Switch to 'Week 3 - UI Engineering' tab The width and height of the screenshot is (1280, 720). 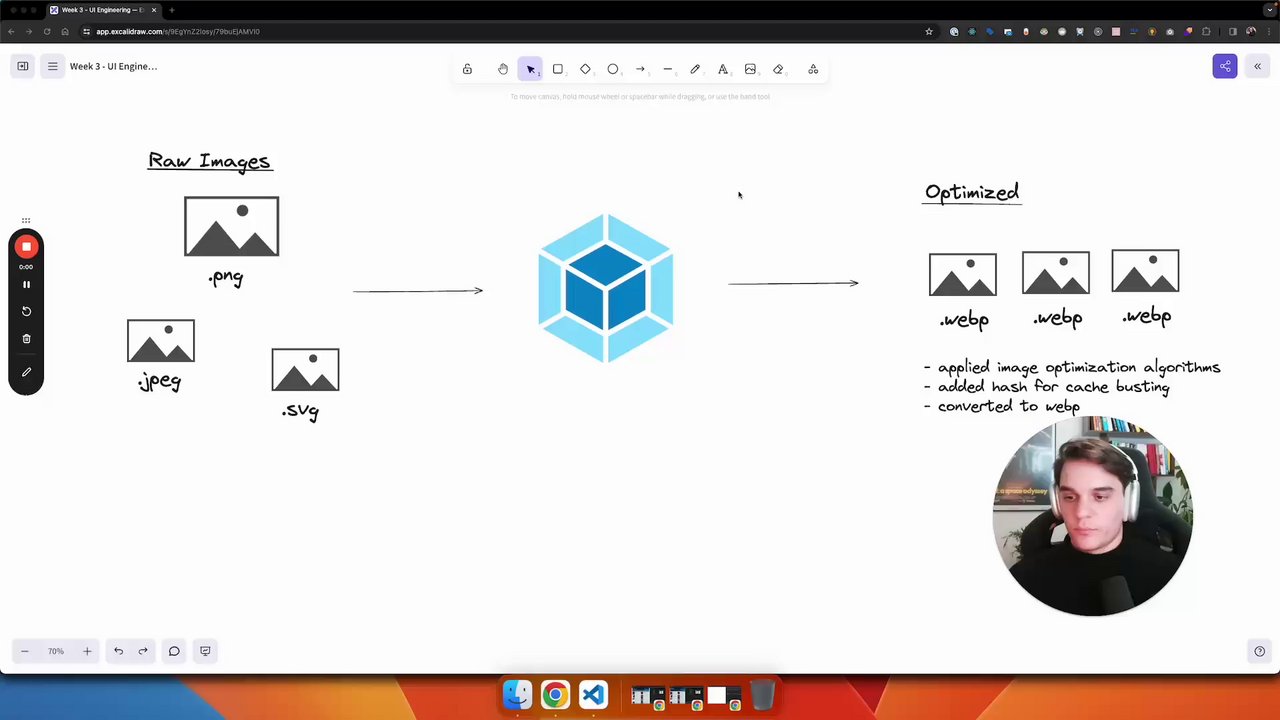pyautogui.click(x=103, y=10)
